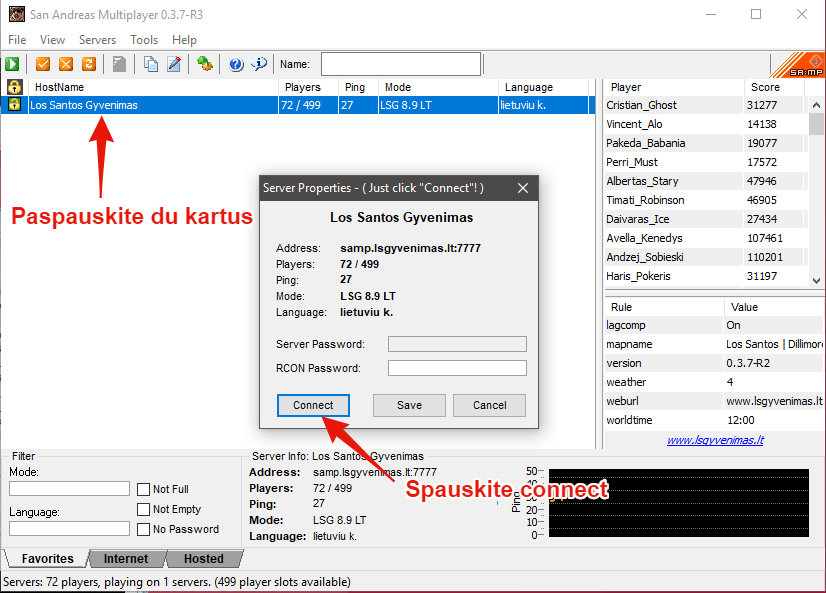Screen dimensions: 826x593
Task: Click the orange checkmark Add Server icon
Action: (43, 64)
